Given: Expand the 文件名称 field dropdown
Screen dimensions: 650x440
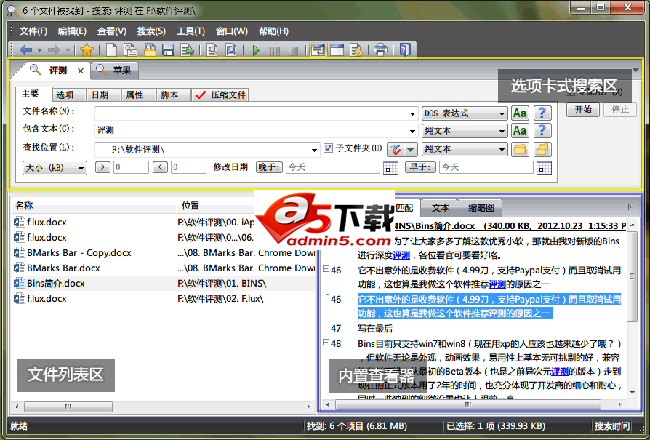Looking at the screenshot, I should point(412,114).
